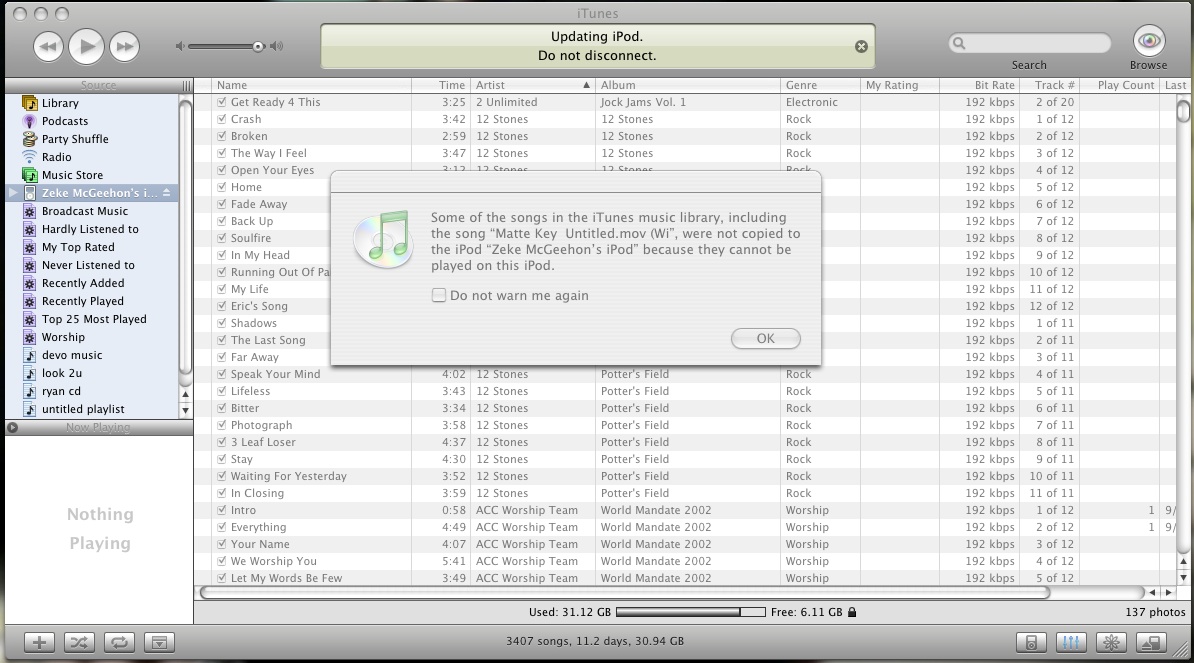Cancel iPod update with the X icon

(861, 46)
